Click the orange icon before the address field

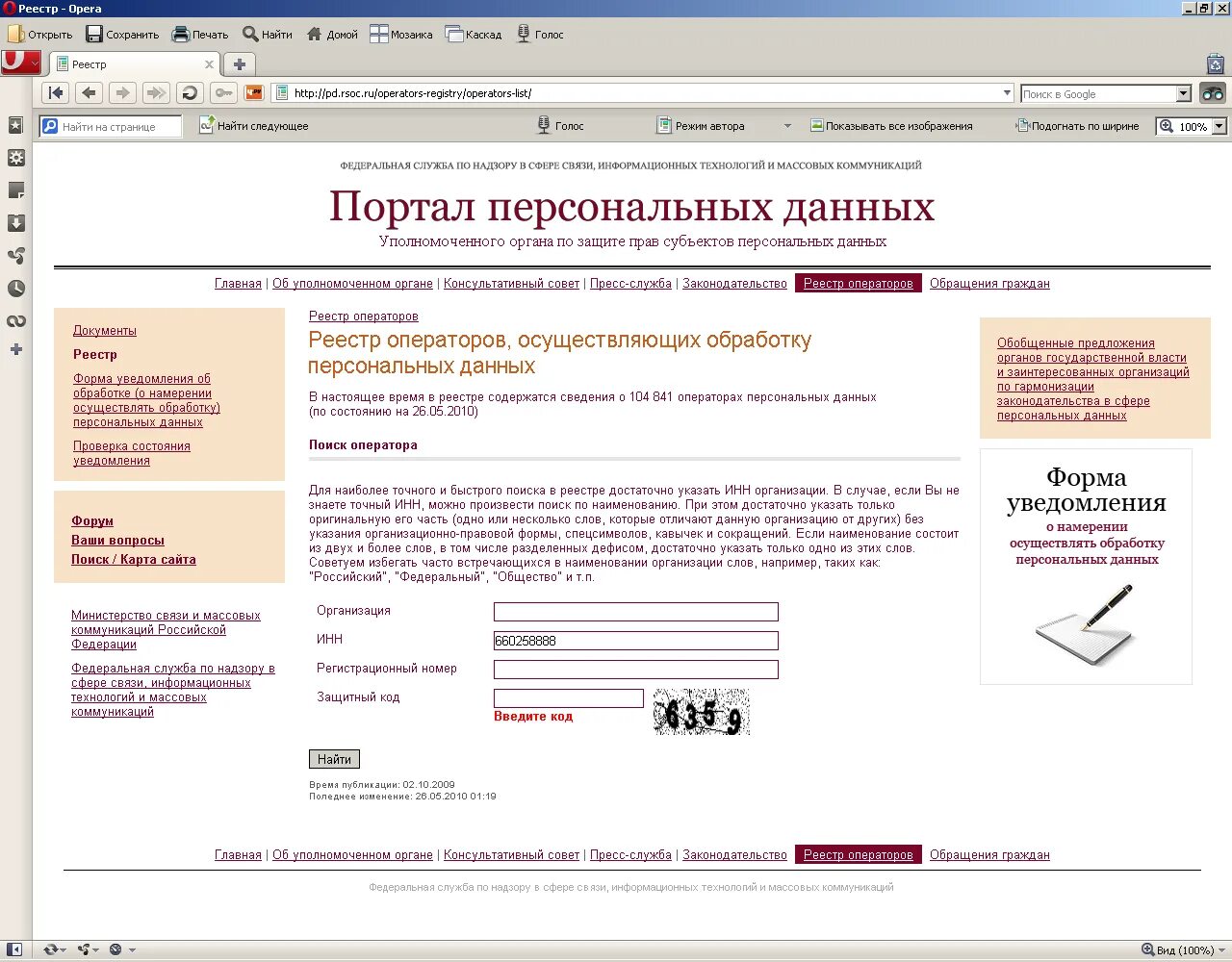(x=254, y=93)
